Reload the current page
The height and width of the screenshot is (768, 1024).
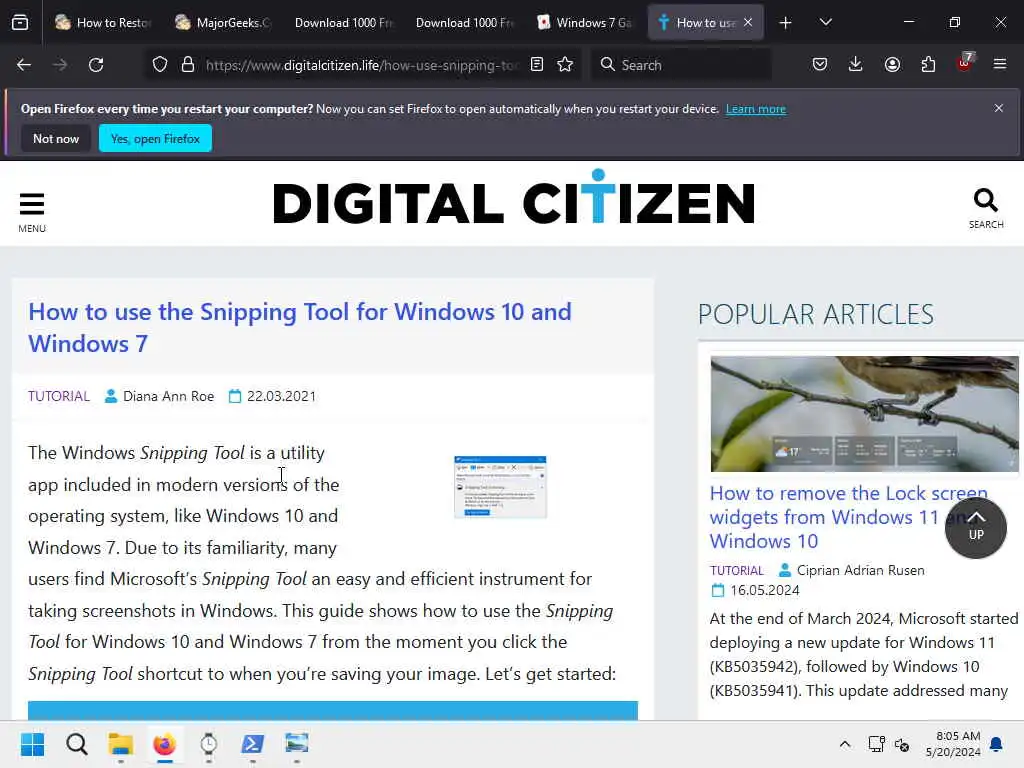click(x=96, y=65)
